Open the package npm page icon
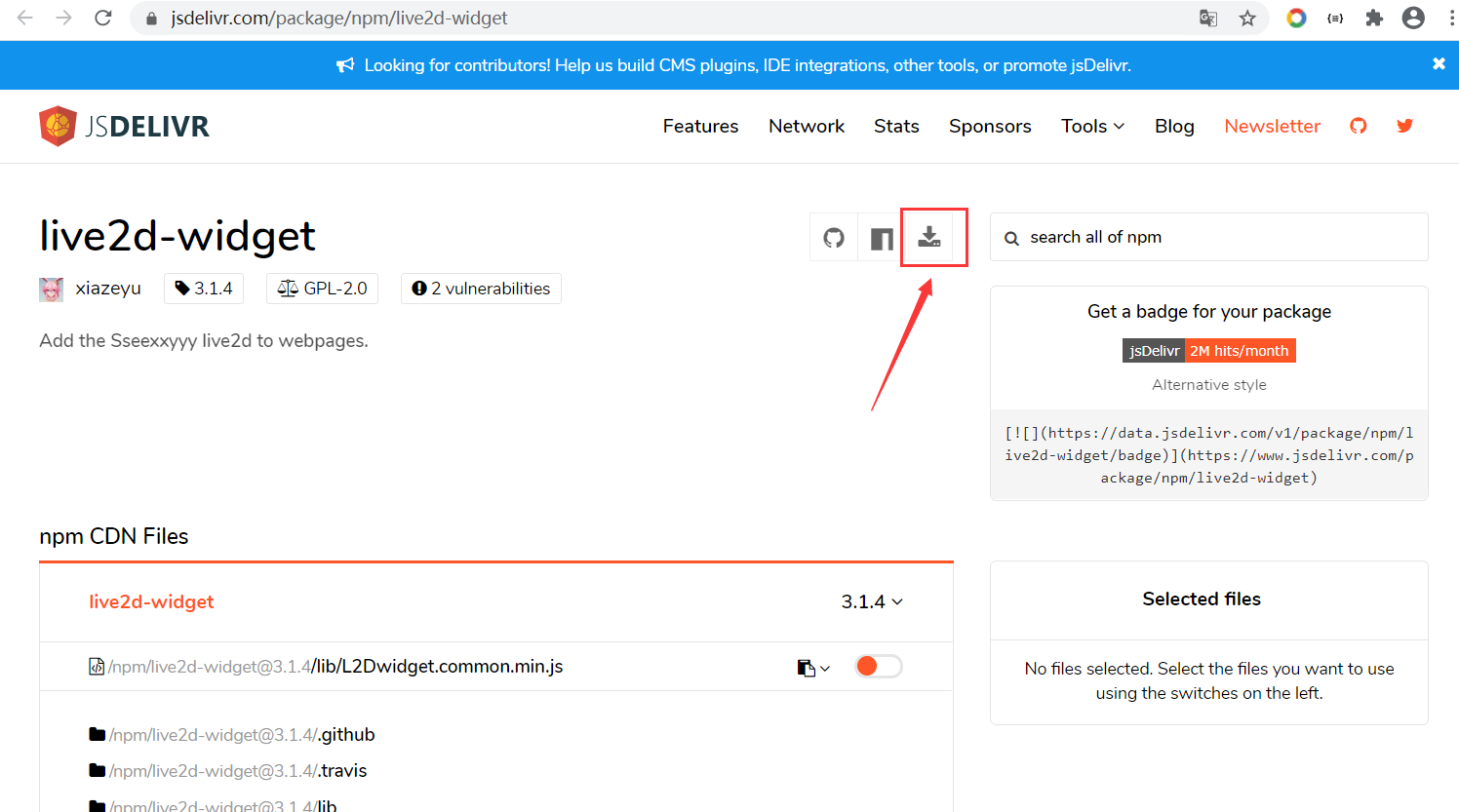 click(x=882, y=238)
